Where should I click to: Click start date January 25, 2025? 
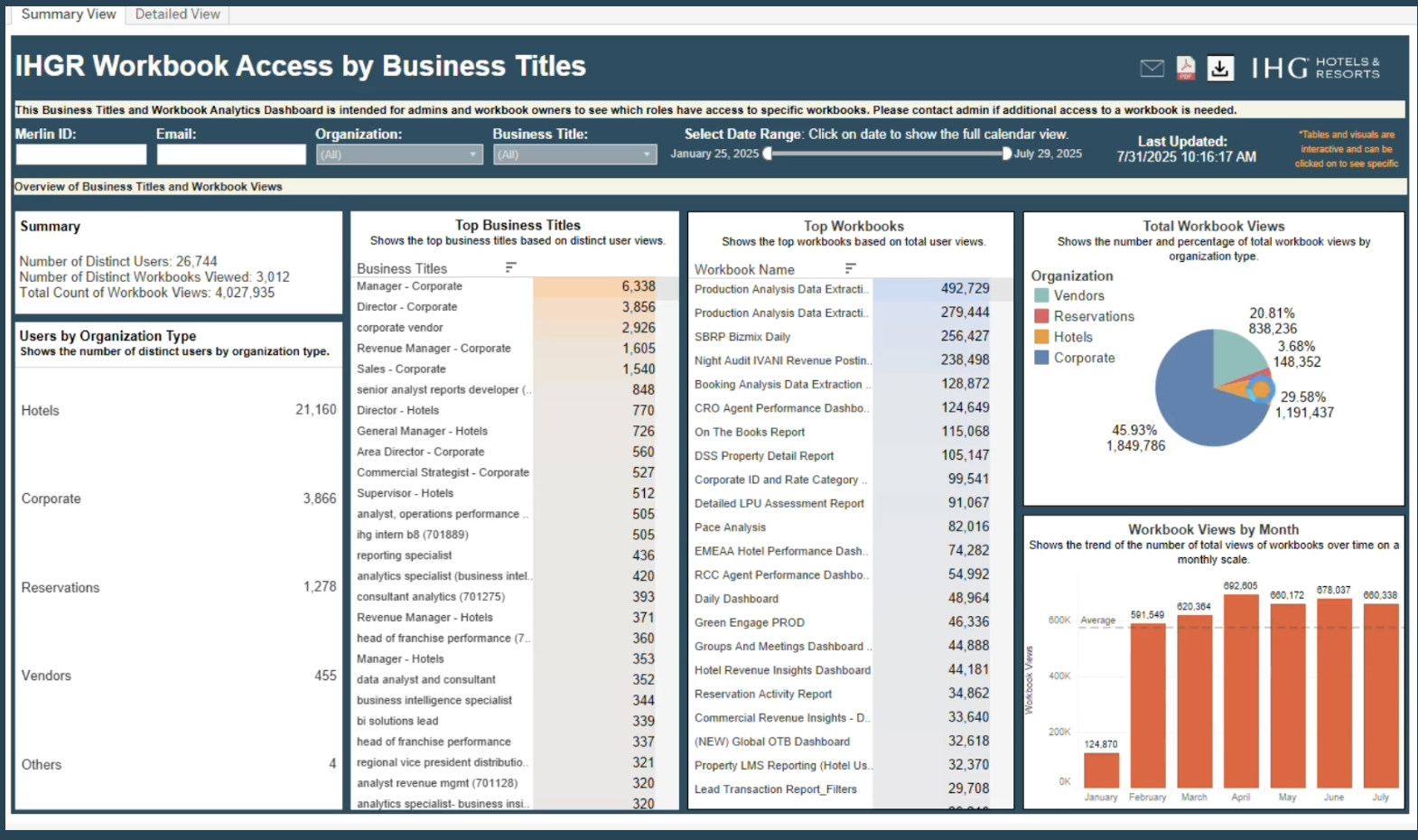[x=714, y=154]
